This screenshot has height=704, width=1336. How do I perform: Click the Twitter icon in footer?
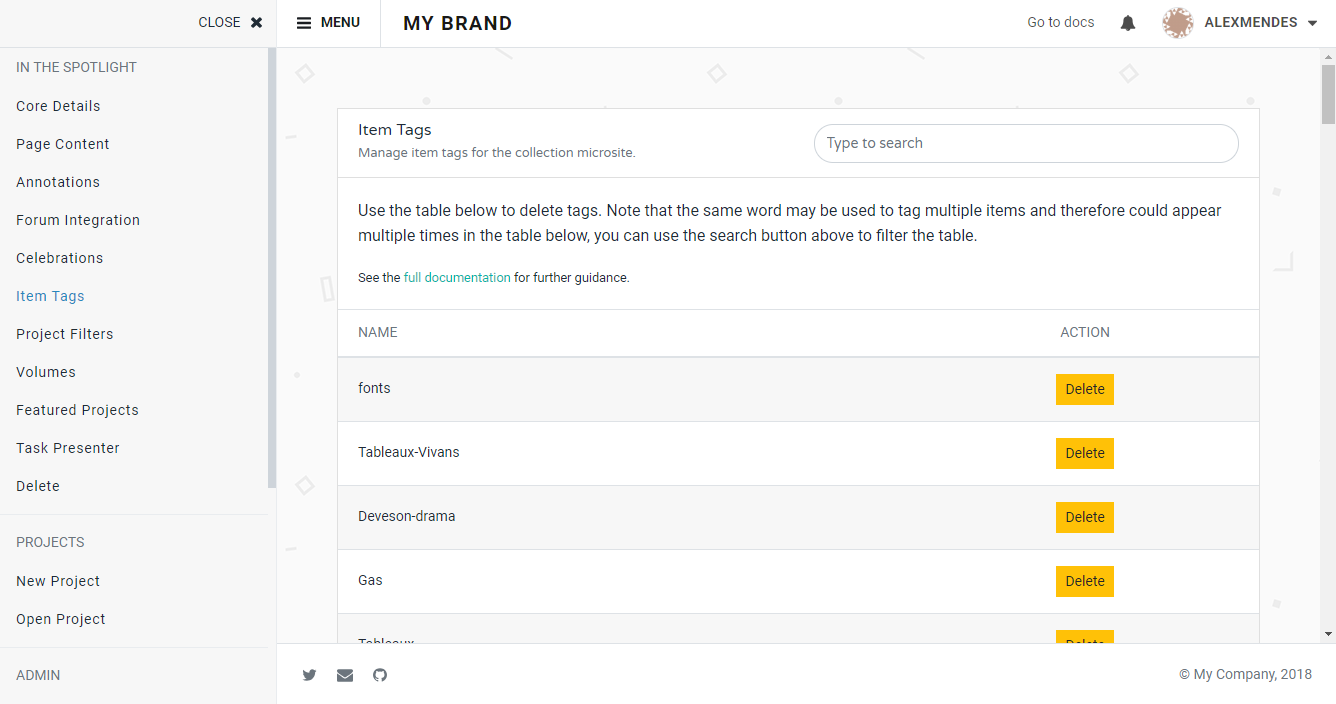[309, 674]
